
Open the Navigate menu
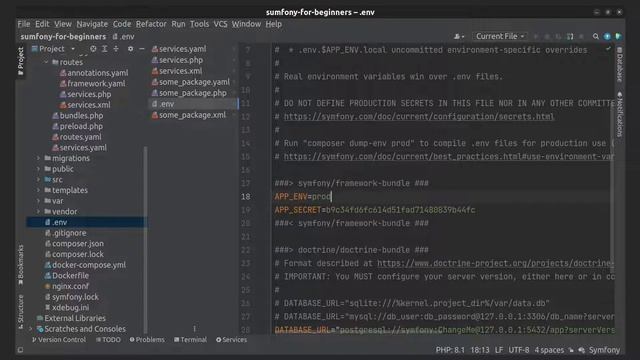[92, 24]
